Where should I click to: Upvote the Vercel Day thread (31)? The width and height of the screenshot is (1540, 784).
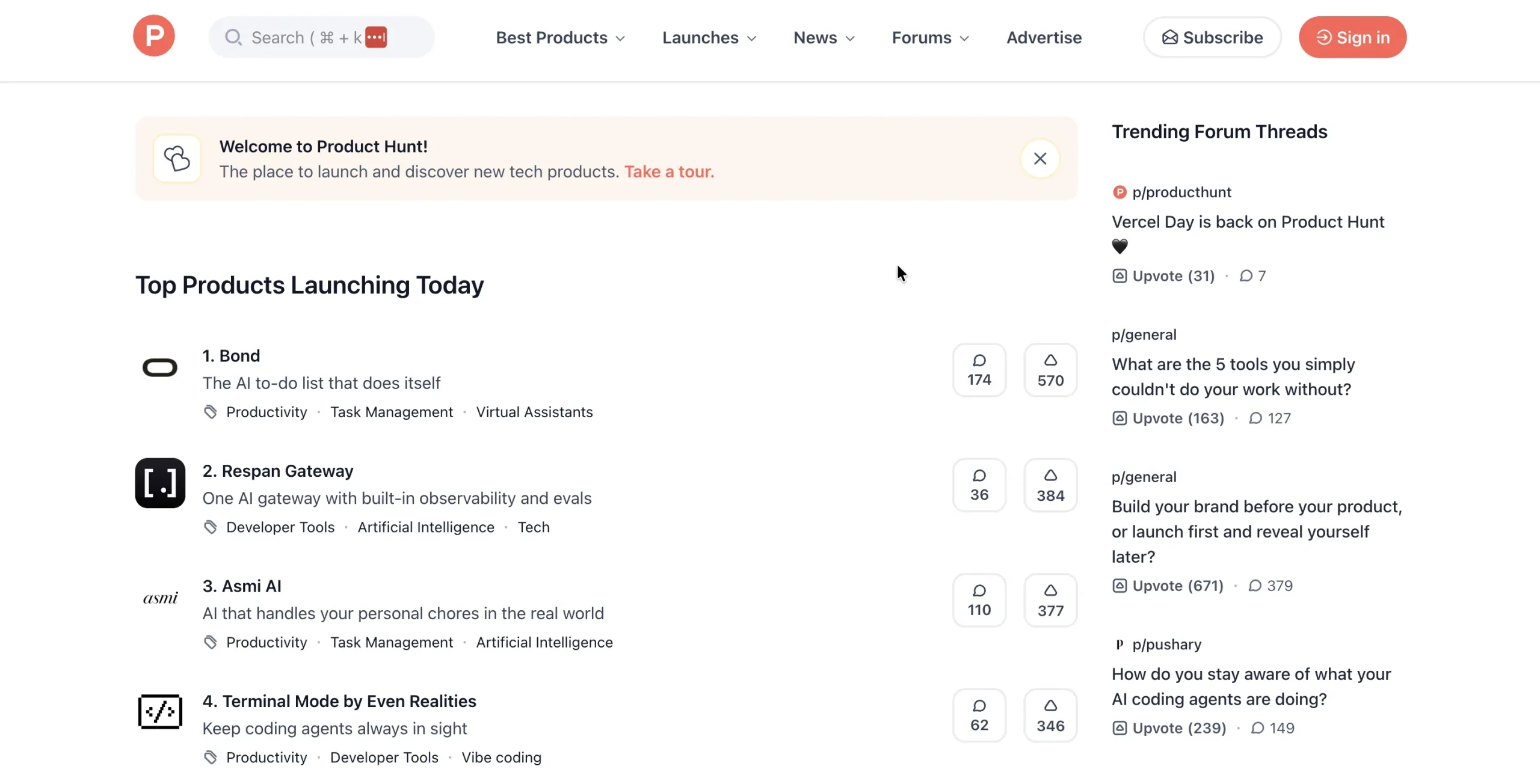[1163, 276]
